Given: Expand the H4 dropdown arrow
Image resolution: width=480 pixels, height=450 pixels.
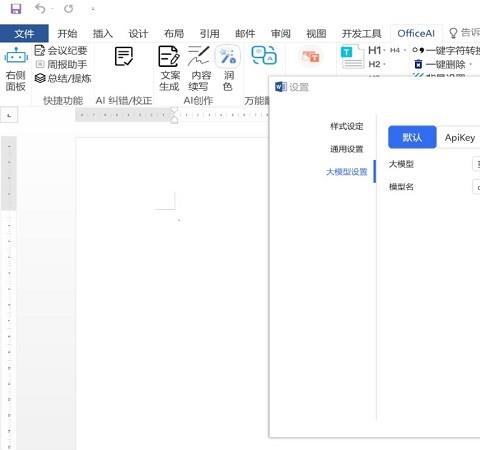Looking at the screenshot, I should (405, 51).
